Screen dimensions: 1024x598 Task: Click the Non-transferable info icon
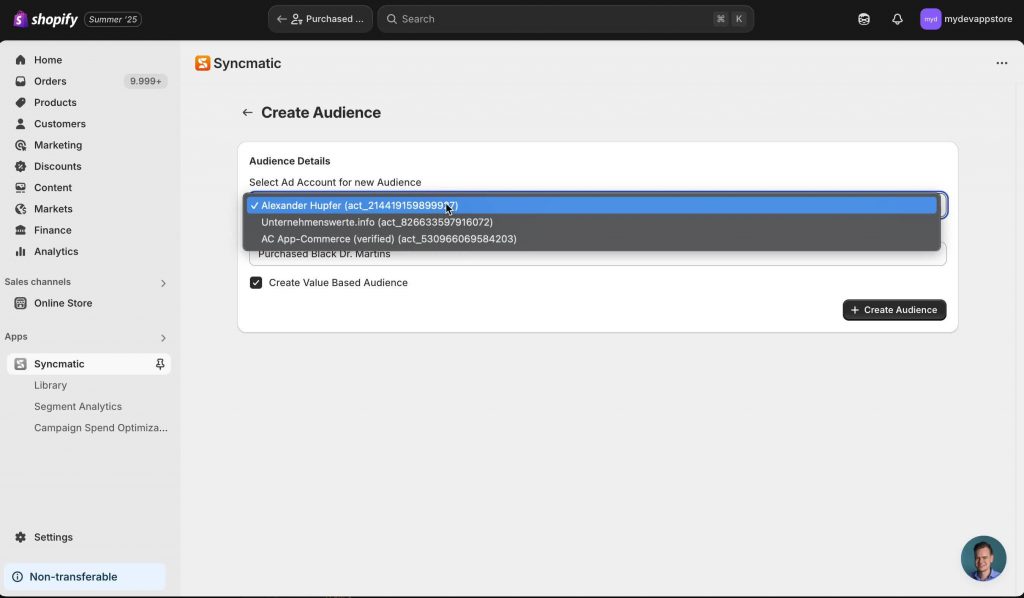pos(18,577)
